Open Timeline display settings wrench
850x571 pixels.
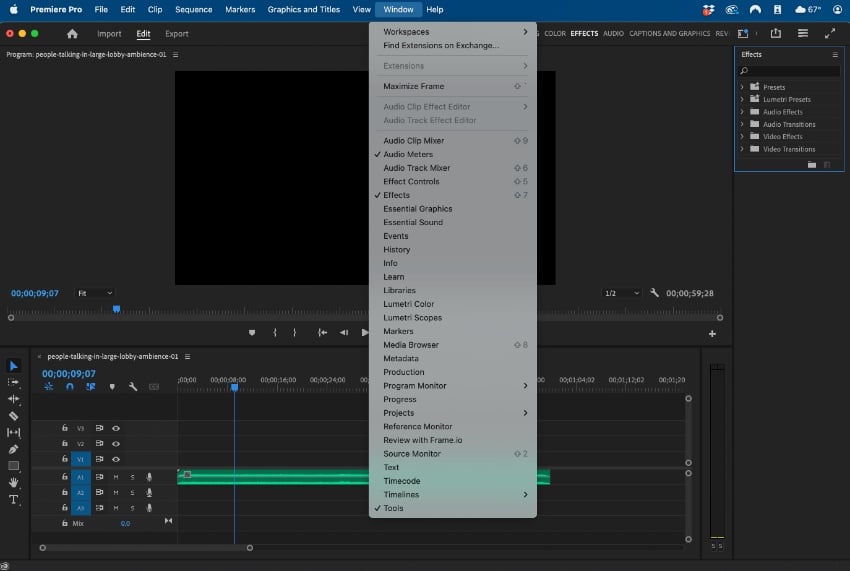pyautogui.click(x=133, y=387)
